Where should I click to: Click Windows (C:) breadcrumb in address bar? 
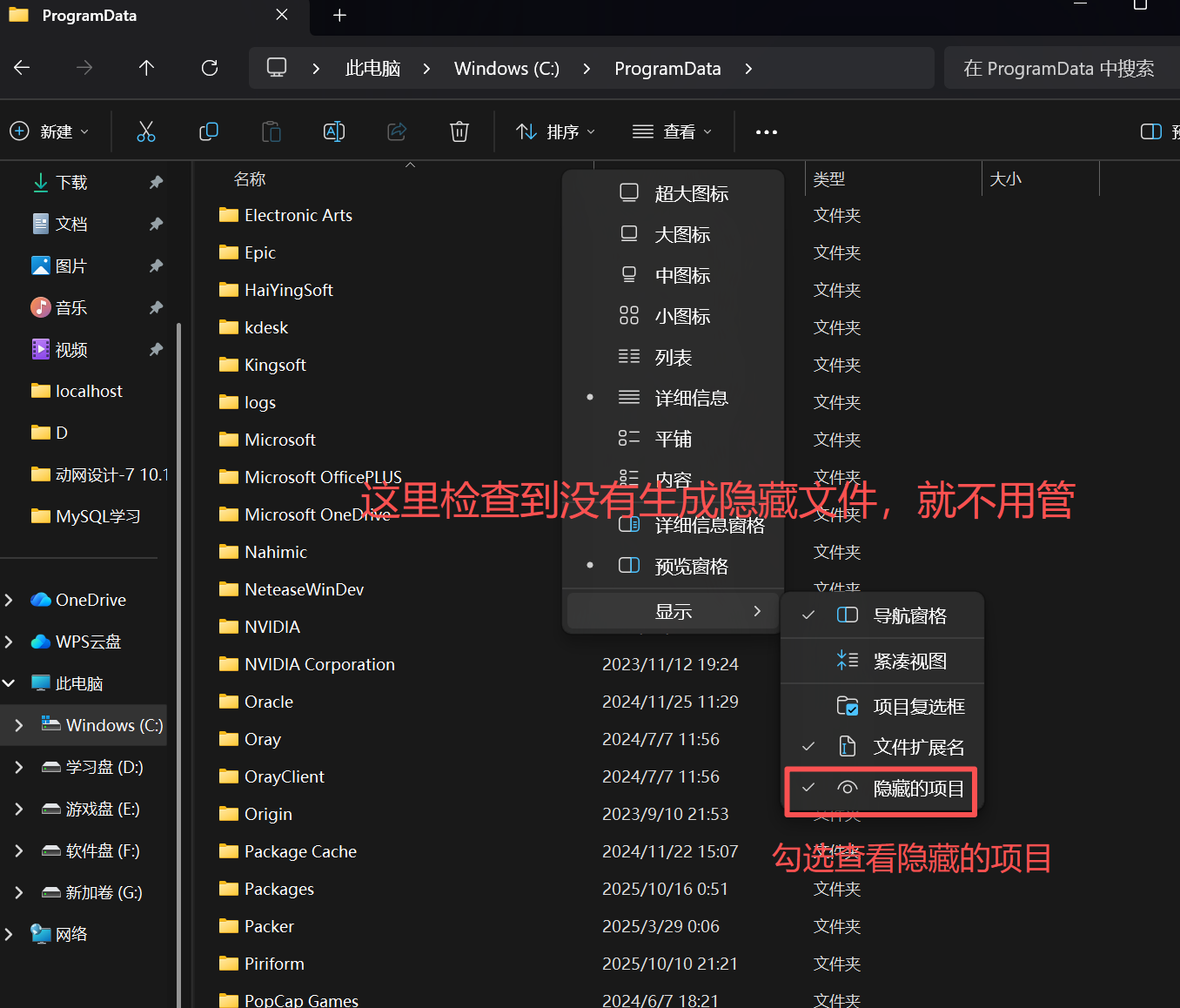(506, 68)
